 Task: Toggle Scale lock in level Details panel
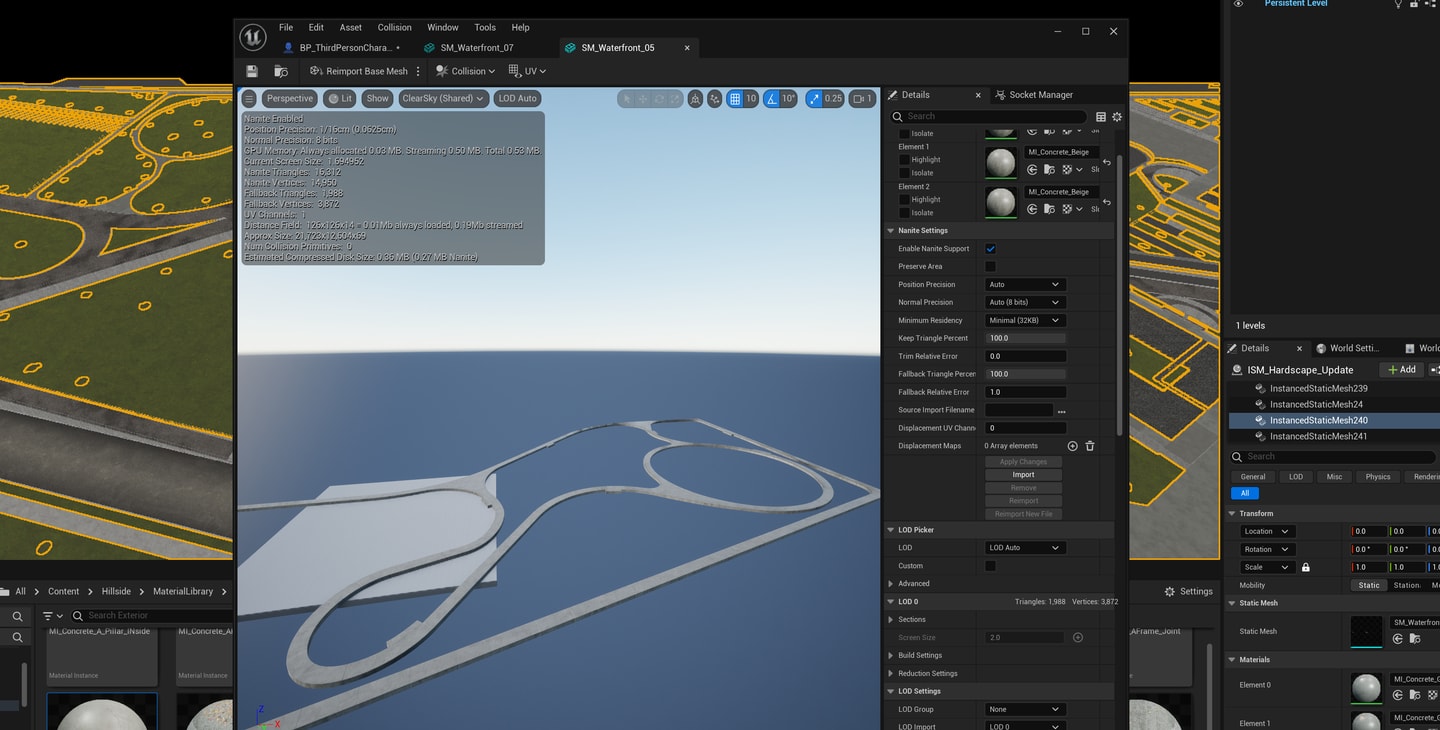[x=1305, y=567]
